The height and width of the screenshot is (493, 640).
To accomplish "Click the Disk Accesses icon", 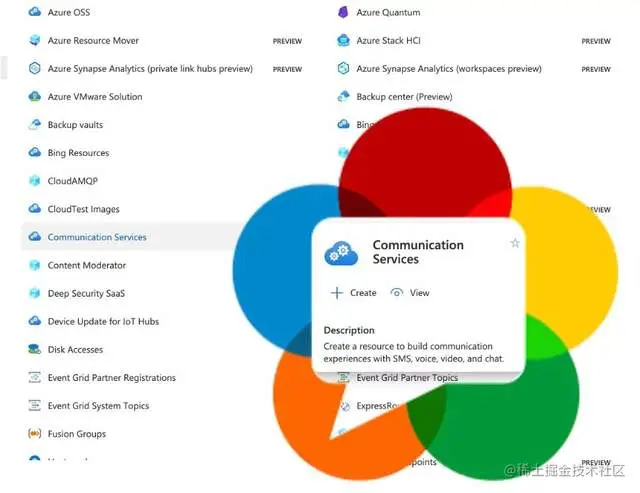I will 35,349.
